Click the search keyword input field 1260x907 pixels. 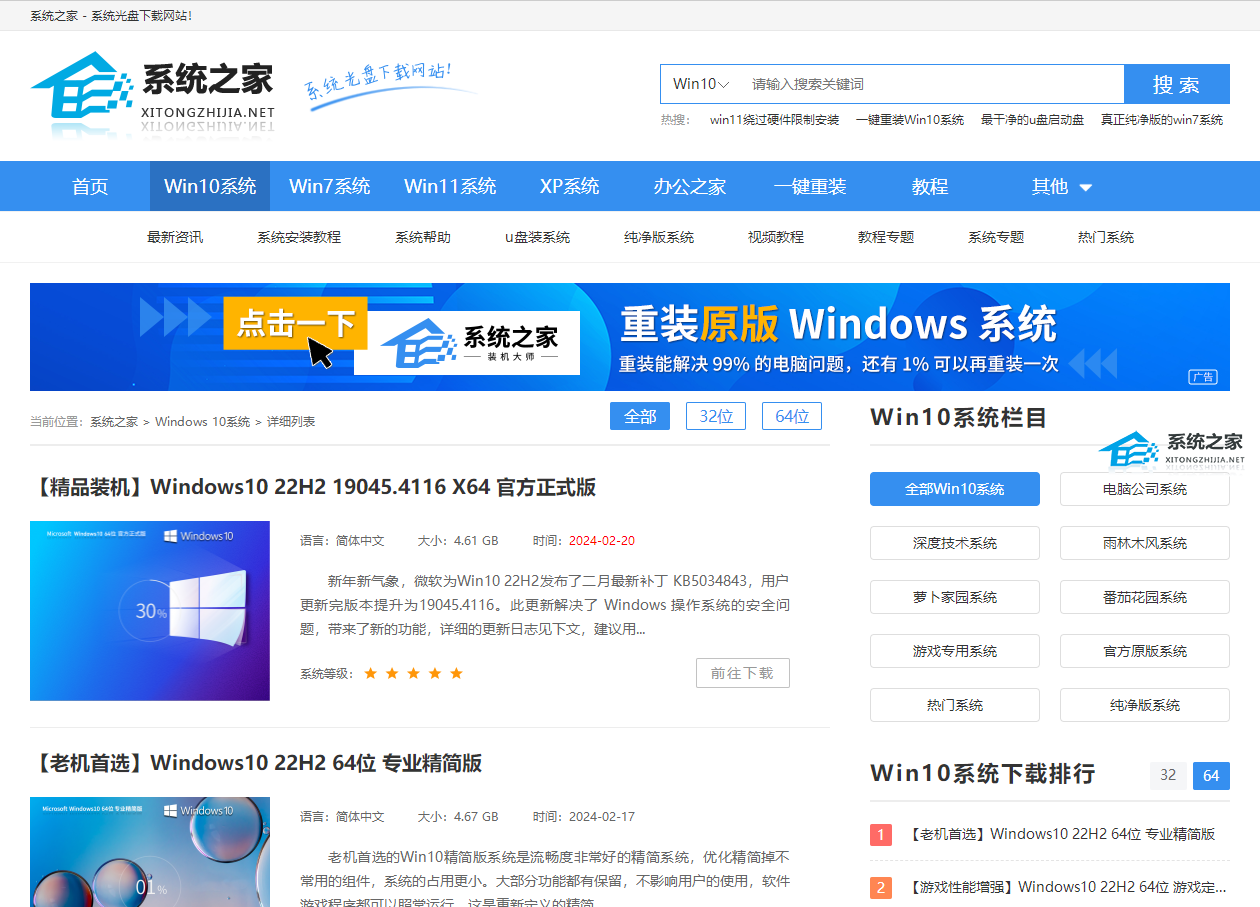932,84
